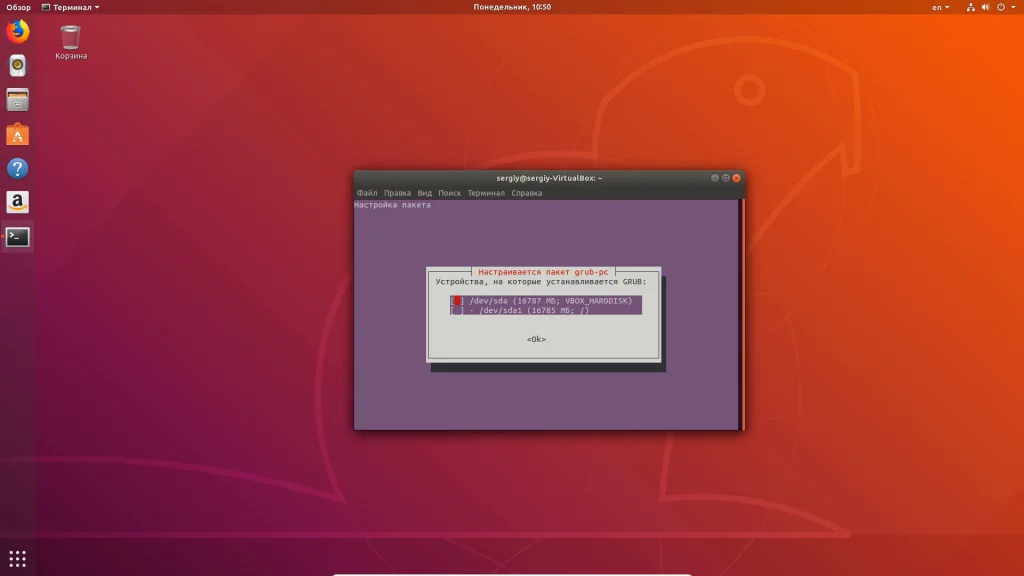Click the Terminal icon in the dock
1024x576 pixels.
click(17, 237)
